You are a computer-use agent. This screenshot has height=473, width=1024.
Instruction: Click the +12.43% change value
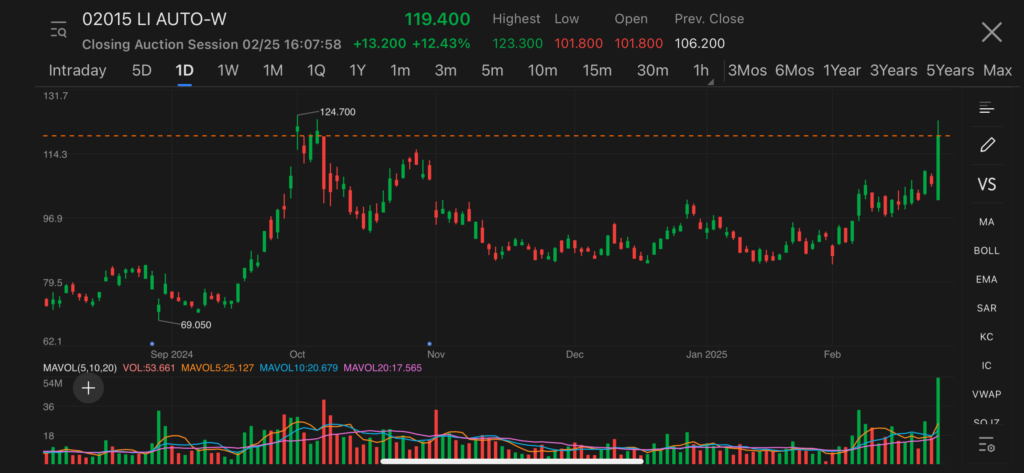[441, 44]
